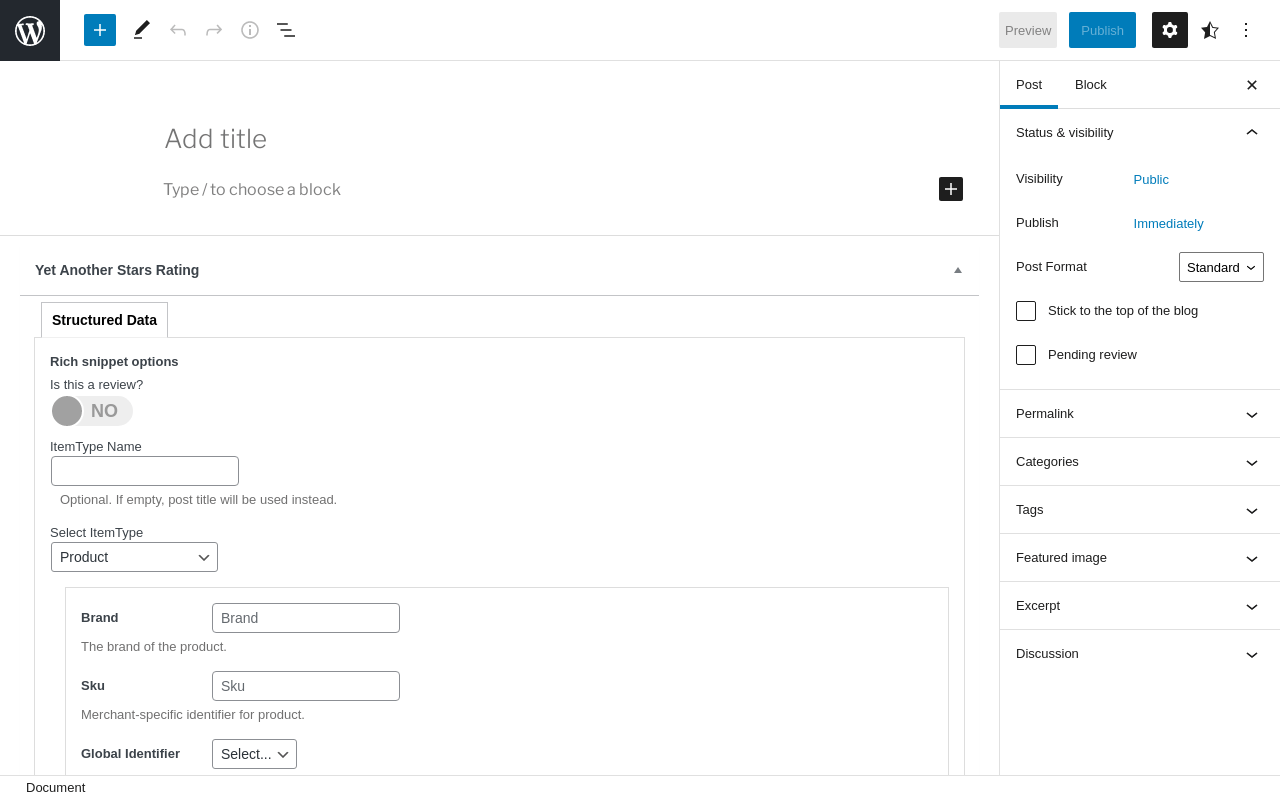Check the Pending review box
Viewport: 1280px width, 800px height.
pos(1026,355)
